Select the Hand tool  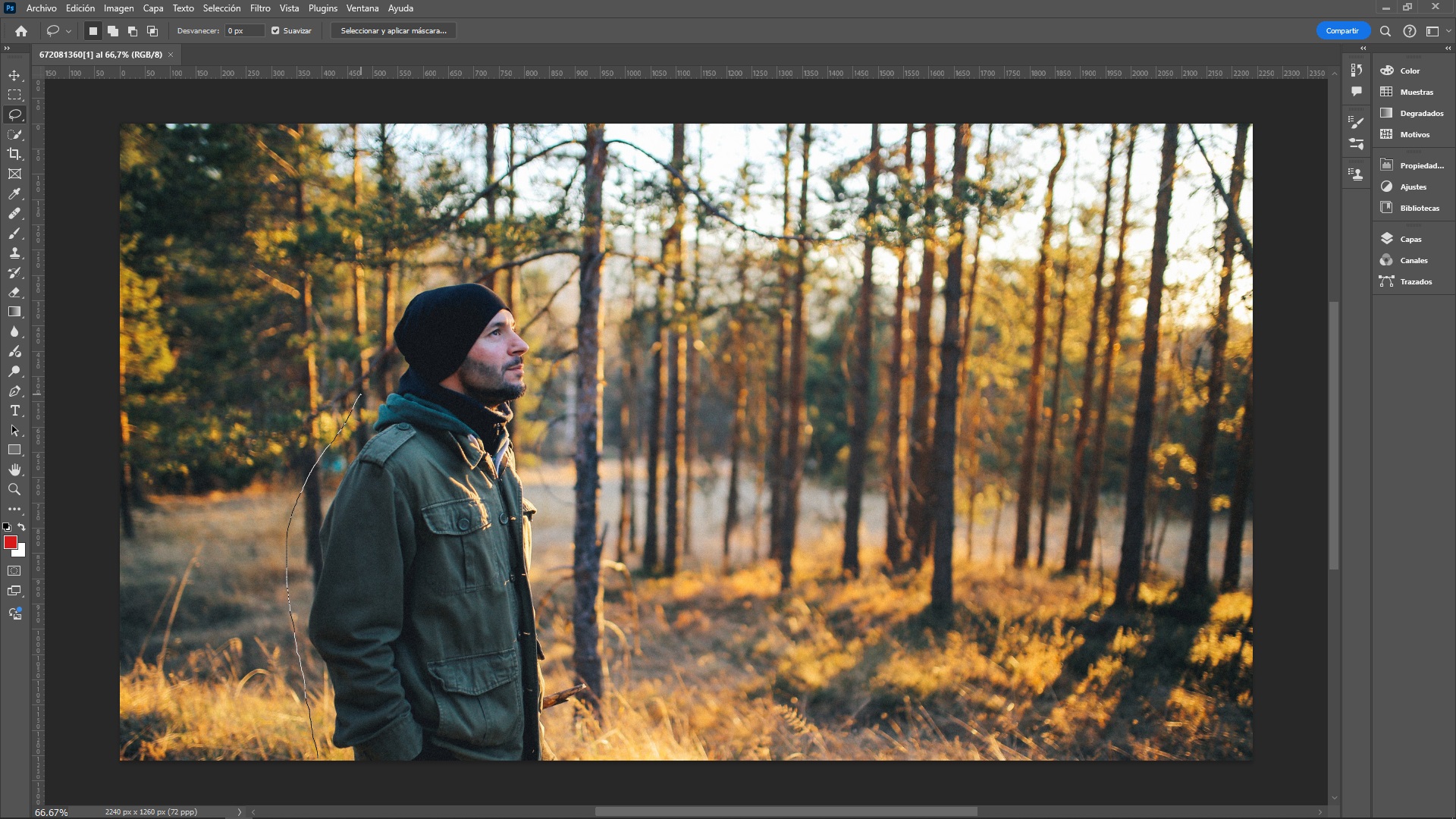point(14,469)
